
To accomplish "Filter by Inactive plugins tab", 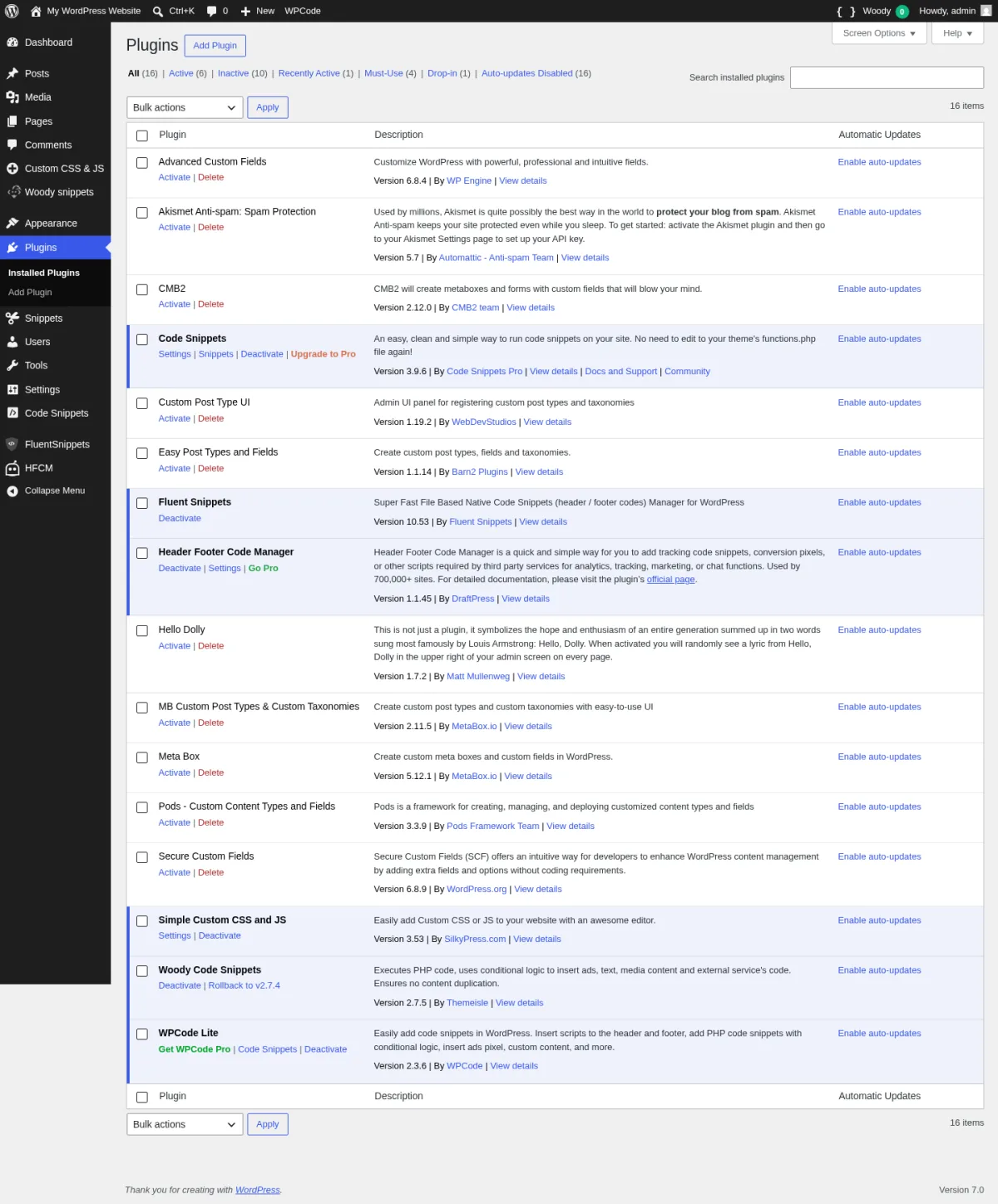I will (233, 73).
